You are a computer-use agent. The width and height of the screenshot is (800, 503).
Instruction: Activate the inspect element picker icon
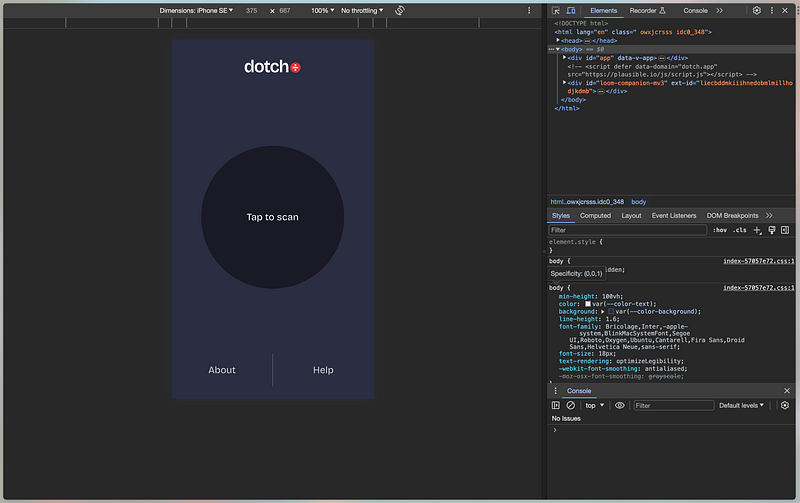click(x=556, y=10)
